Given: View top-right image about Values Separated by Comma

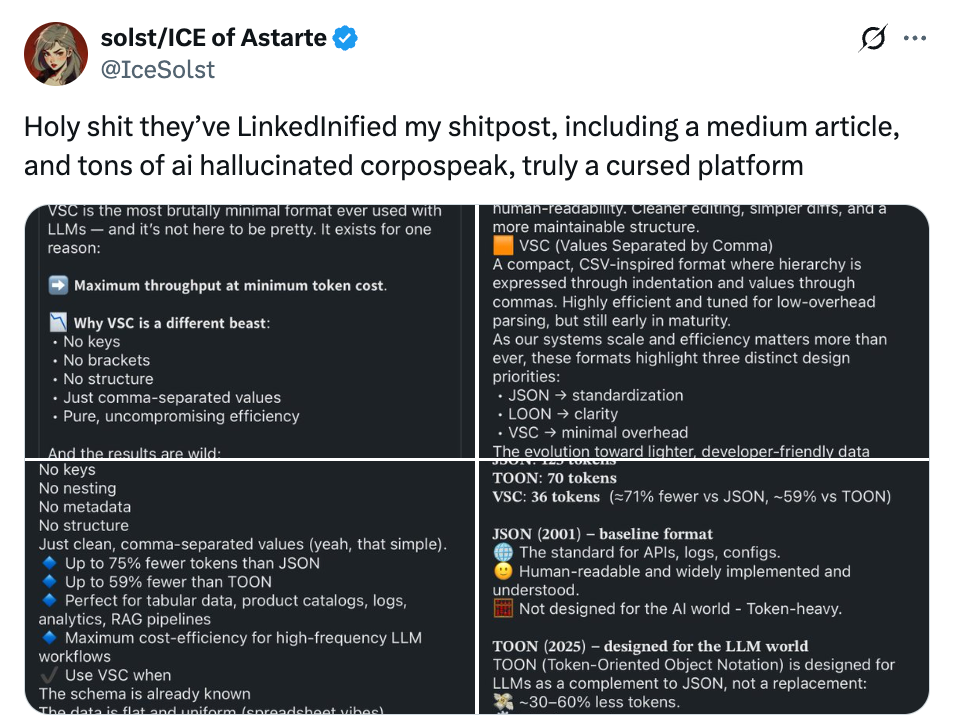Looking at the screenshot, I should point(702,330).
